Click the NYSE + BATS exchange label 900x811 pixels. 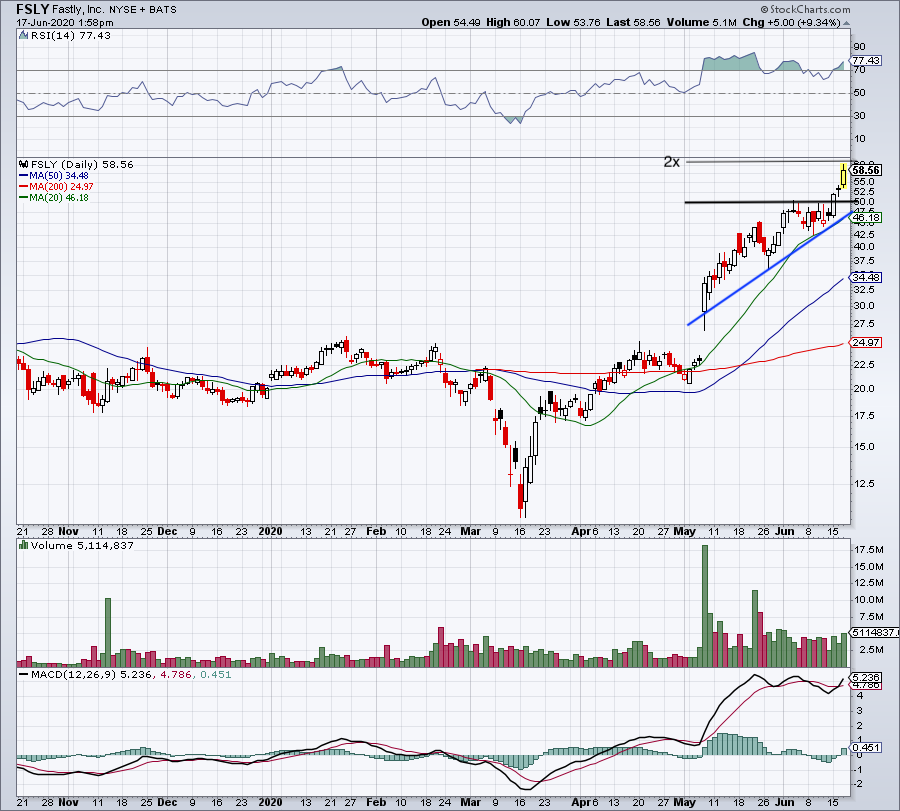(143, 10)
